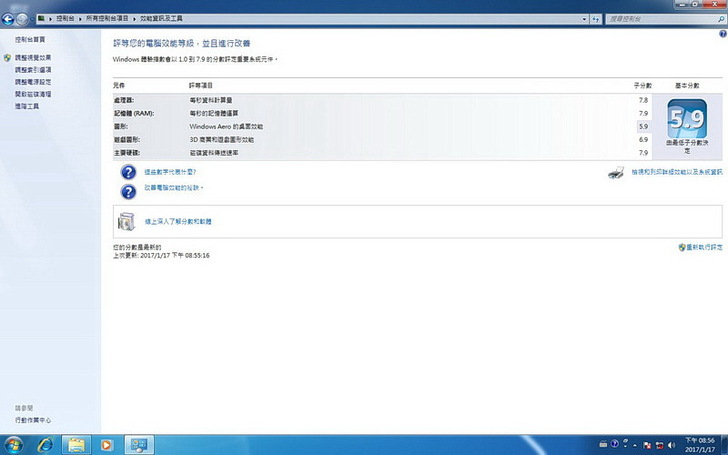
Task: Expand the arrow before the 控制台 breadcrumb
Action: tap(50, 19)
